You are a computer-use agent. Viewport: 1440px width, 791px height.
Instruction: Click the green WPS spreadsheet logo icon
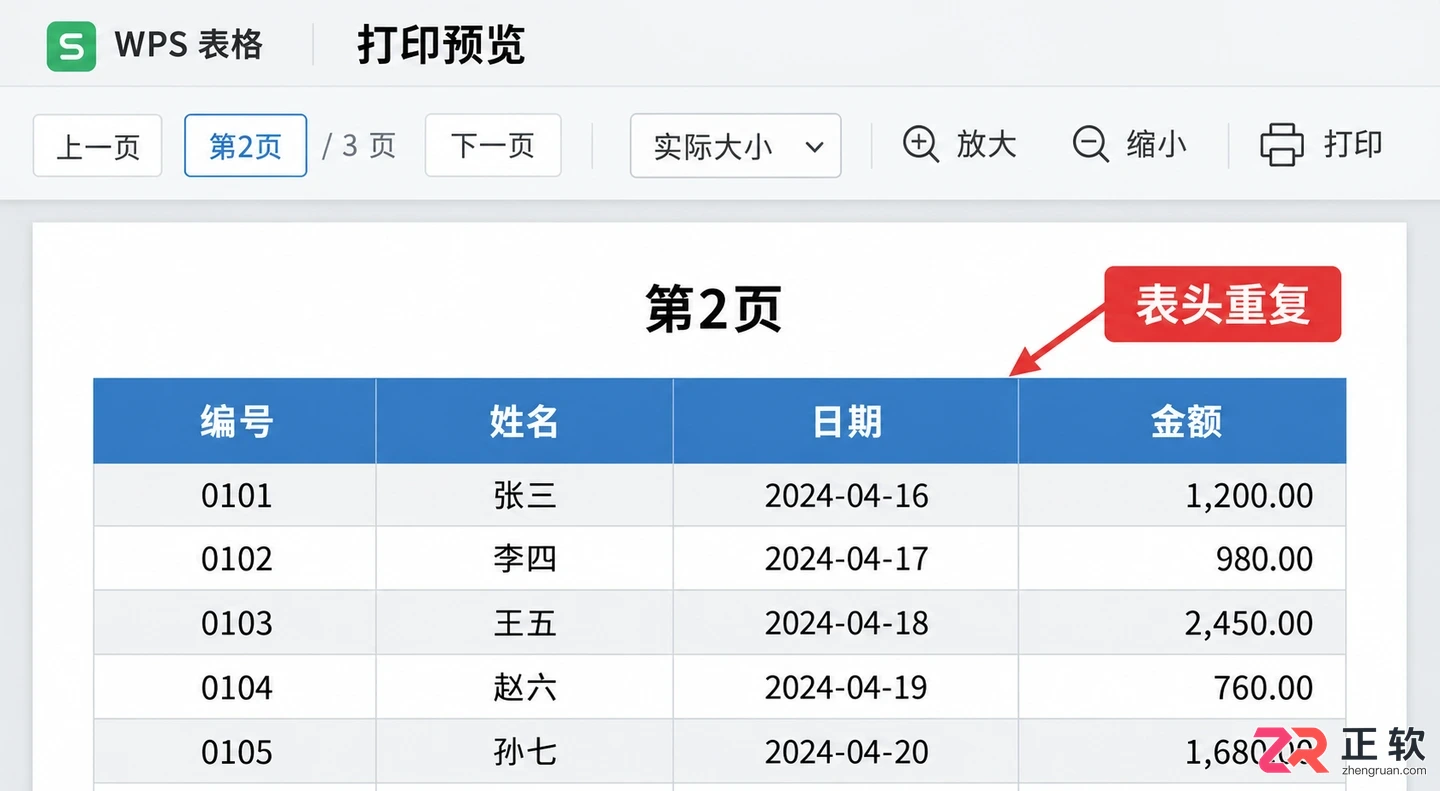click(x=71, y=46)
